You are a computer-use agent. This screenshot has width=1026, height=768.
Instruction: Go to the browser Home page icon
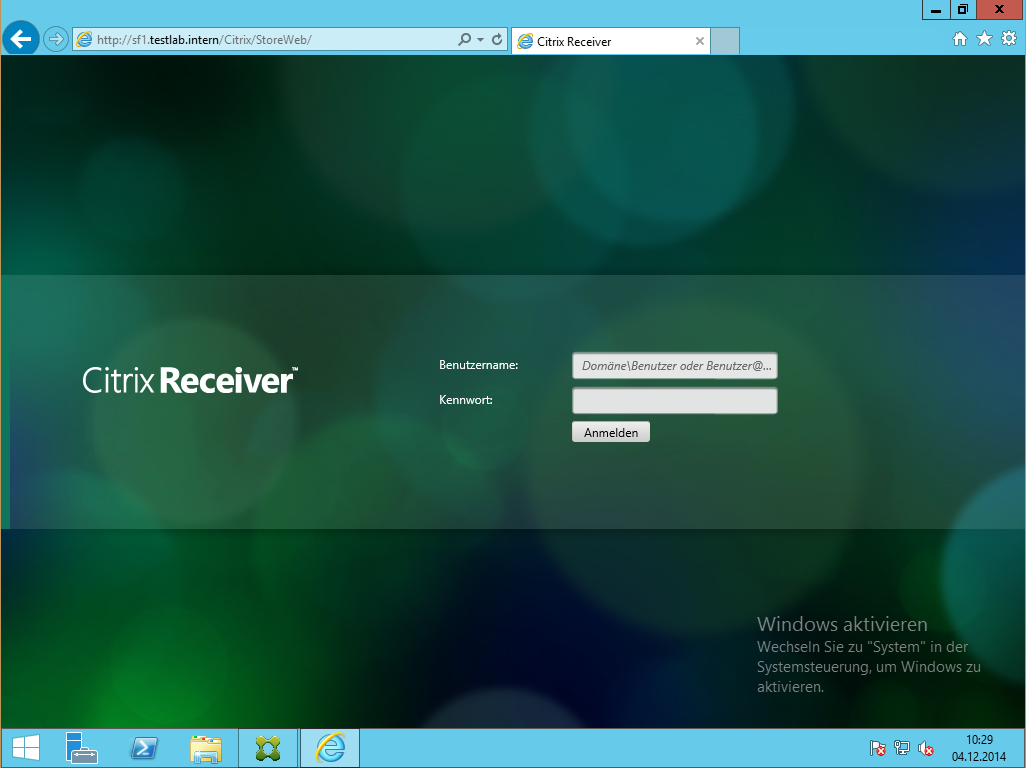[959, 39]
